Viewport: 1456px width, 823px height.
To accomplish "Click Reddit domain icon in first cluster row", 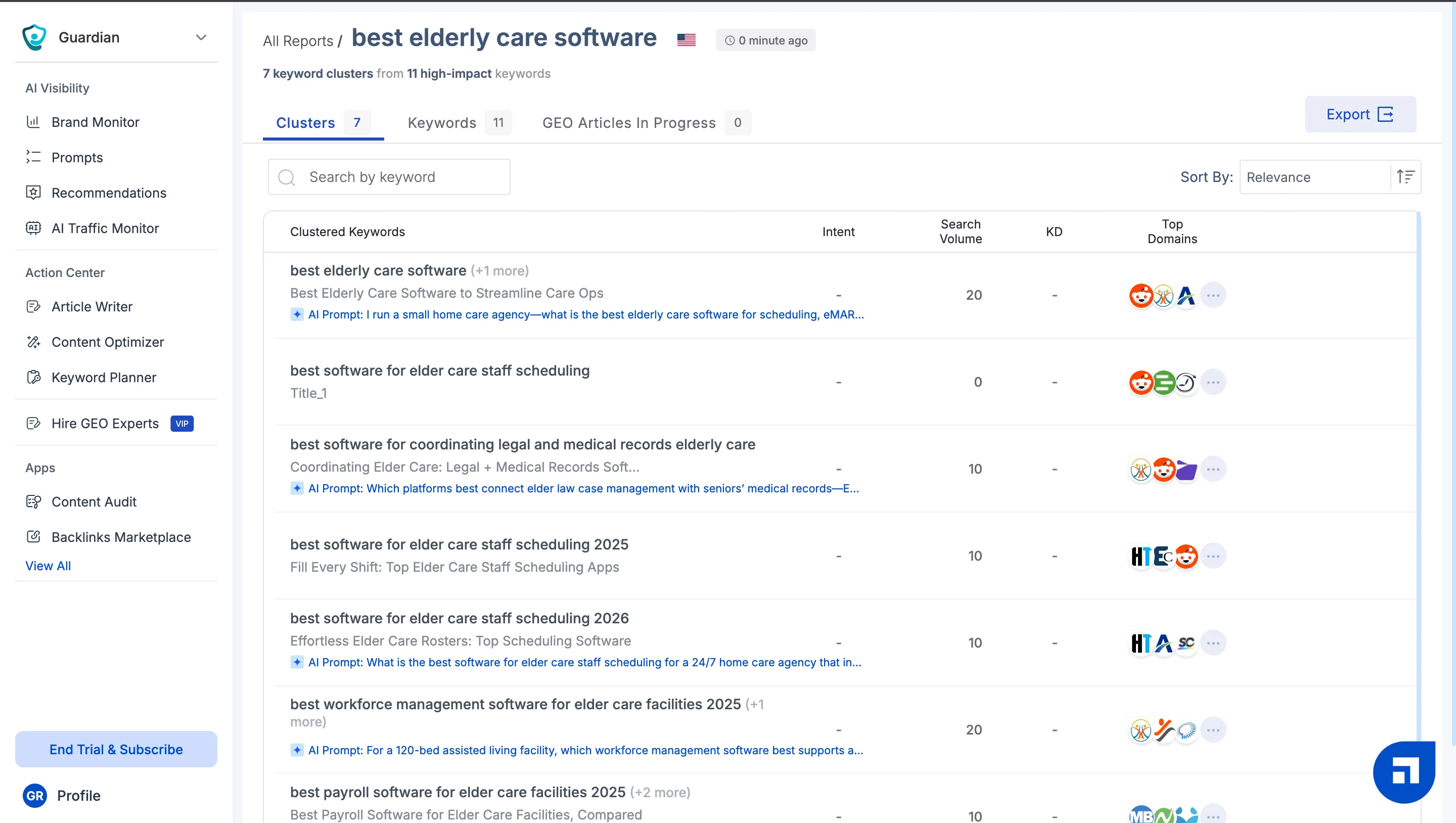I will (x=1141, y=295).
